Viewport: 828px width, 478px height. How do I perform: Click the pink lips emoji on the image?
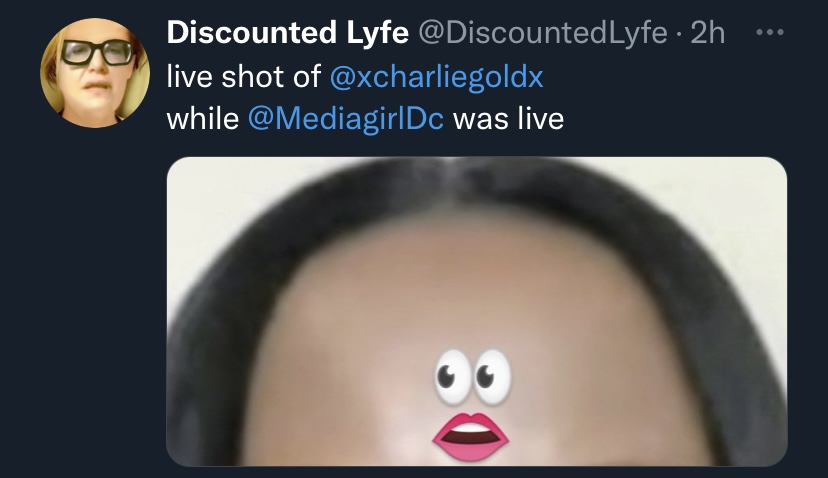tap(471, 437)
